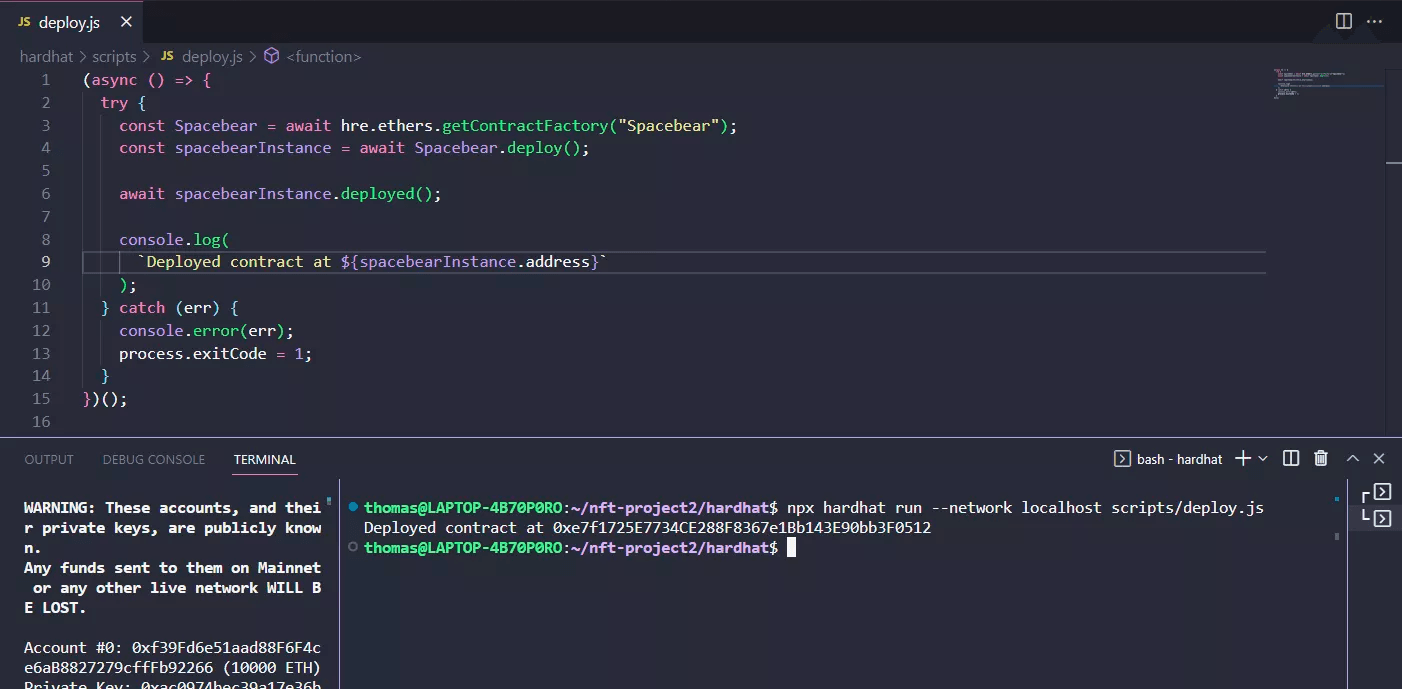Image resolution: width=1402 pixels, height=689 pixels.
Task: Click the scripts breadcrumb folder
Action: point(114,57)
